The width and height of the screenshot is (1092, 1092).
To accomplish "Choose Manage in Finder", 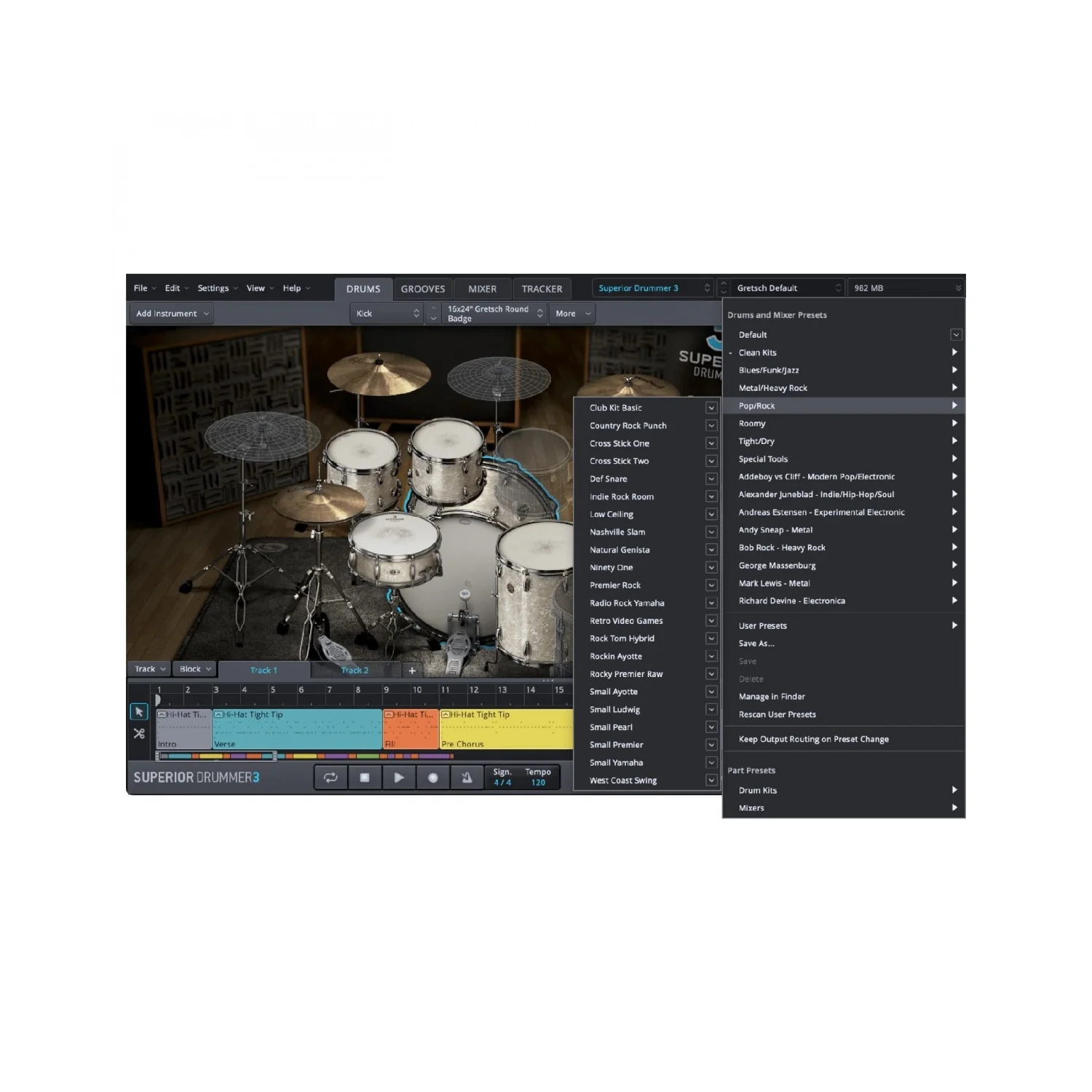I will (x=772, y=697).
